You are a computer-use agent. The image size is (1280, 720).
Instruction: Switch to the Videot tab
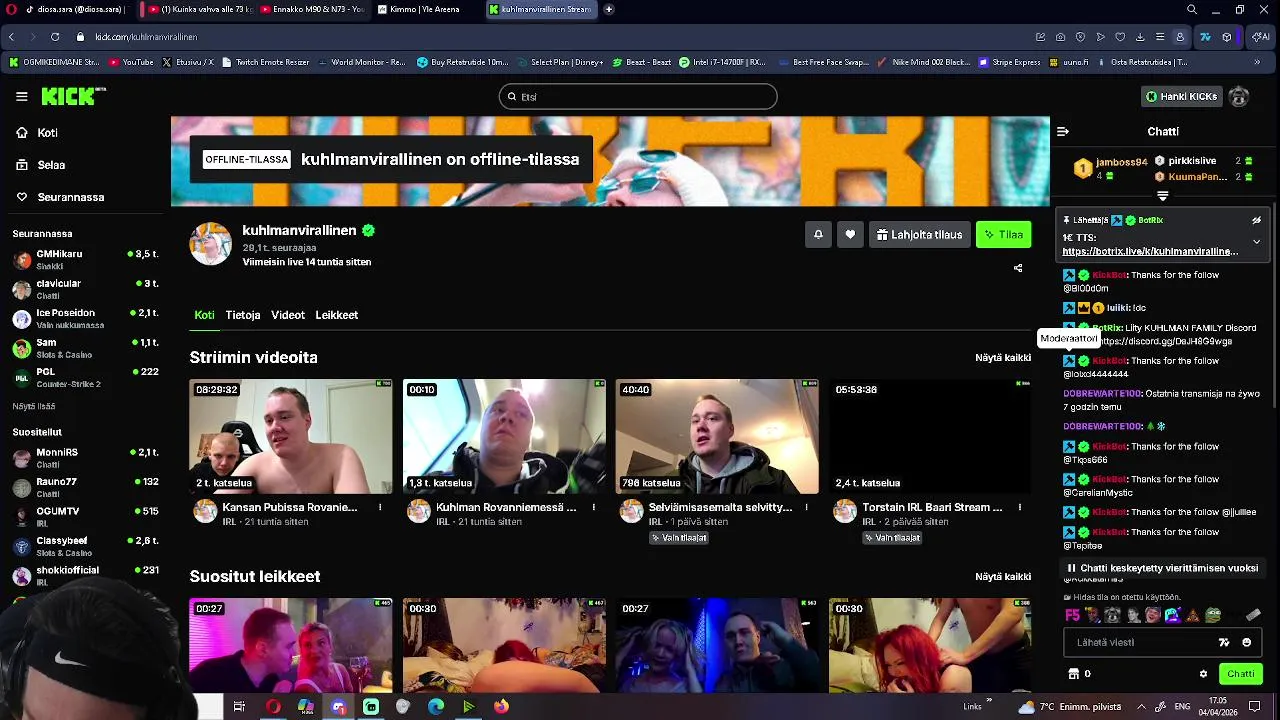tap(288, 315)
